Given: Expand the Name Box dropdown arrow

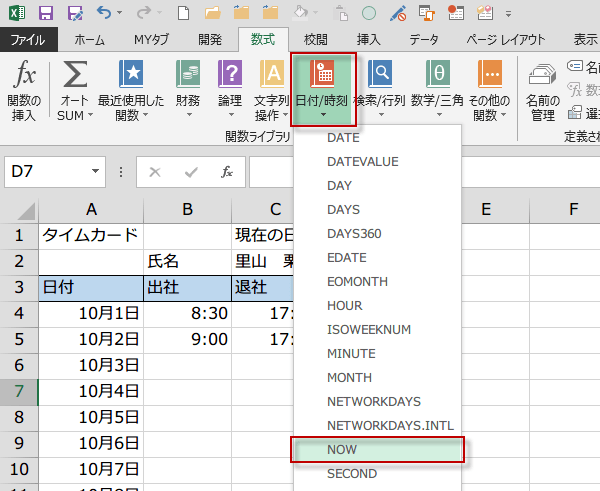Looking at the screenshot, I should coord(96,172).
